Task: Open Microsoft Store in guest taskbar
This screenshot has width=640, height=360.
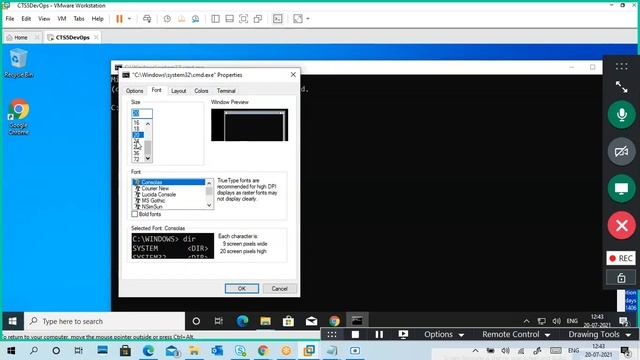Action: (x=288, y=321)
